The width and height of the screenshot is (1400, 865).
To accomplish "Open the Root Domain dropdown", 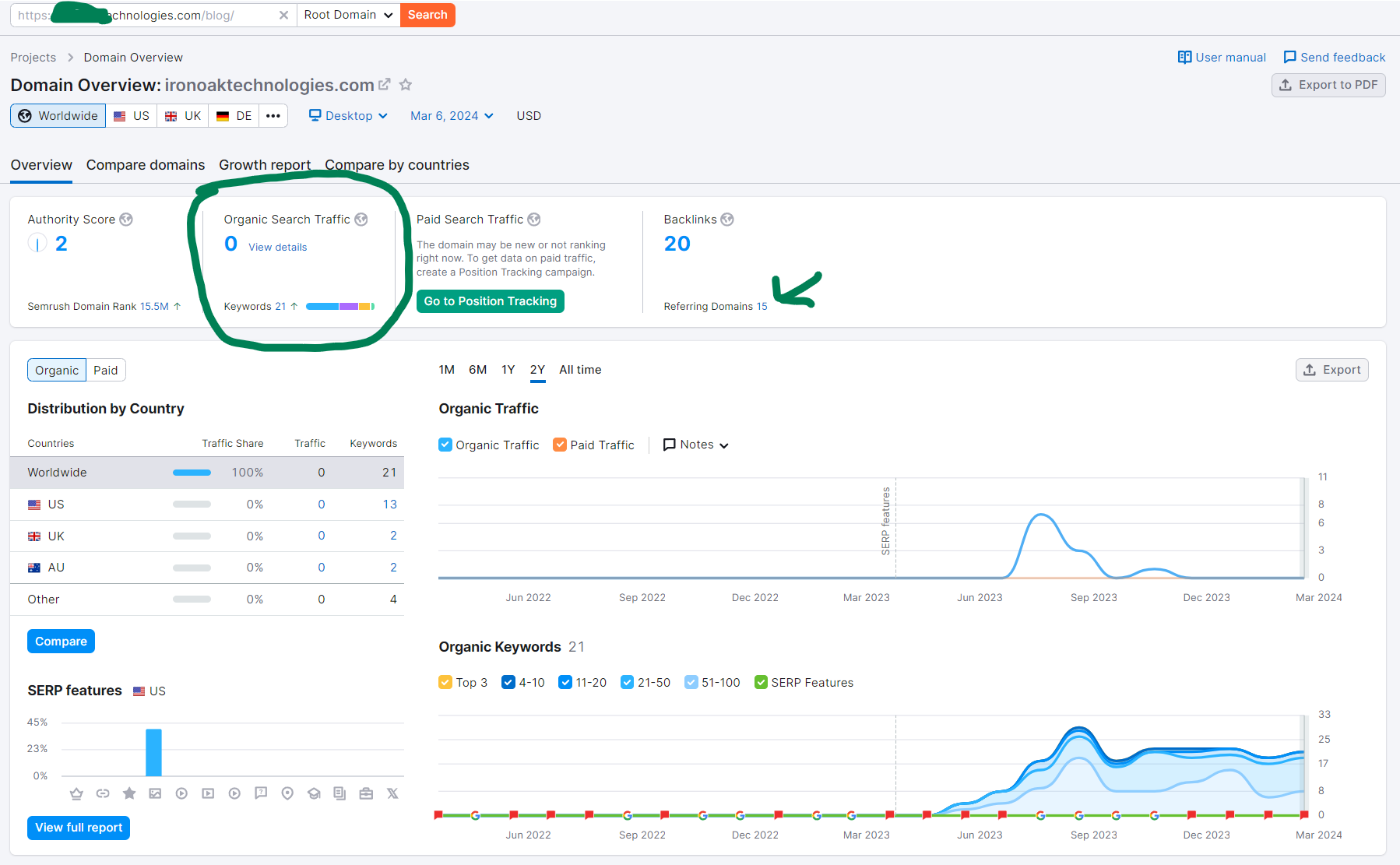I will click(348, 15).
